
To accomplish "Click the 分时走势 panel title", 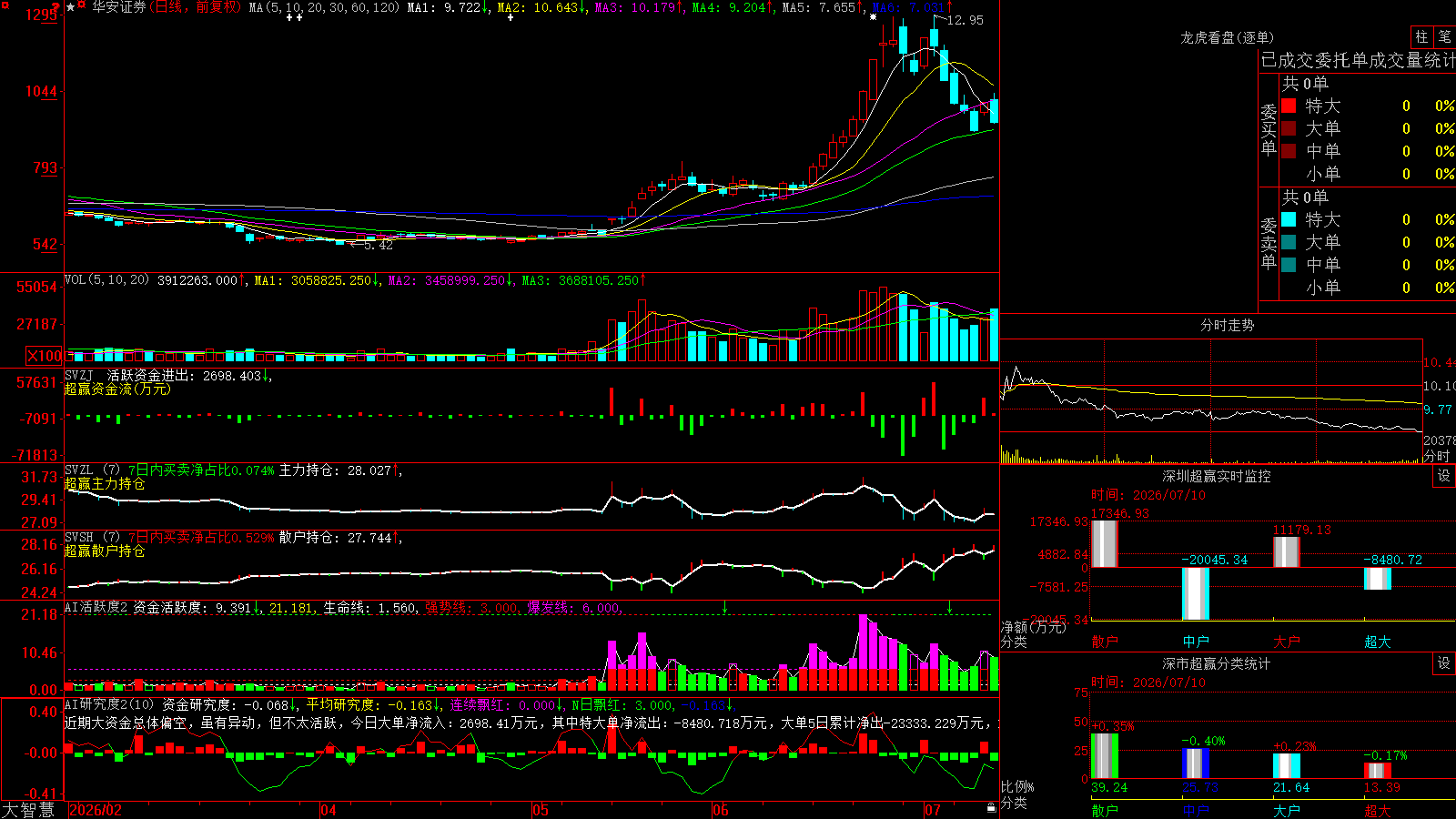I will (1228, 325).
